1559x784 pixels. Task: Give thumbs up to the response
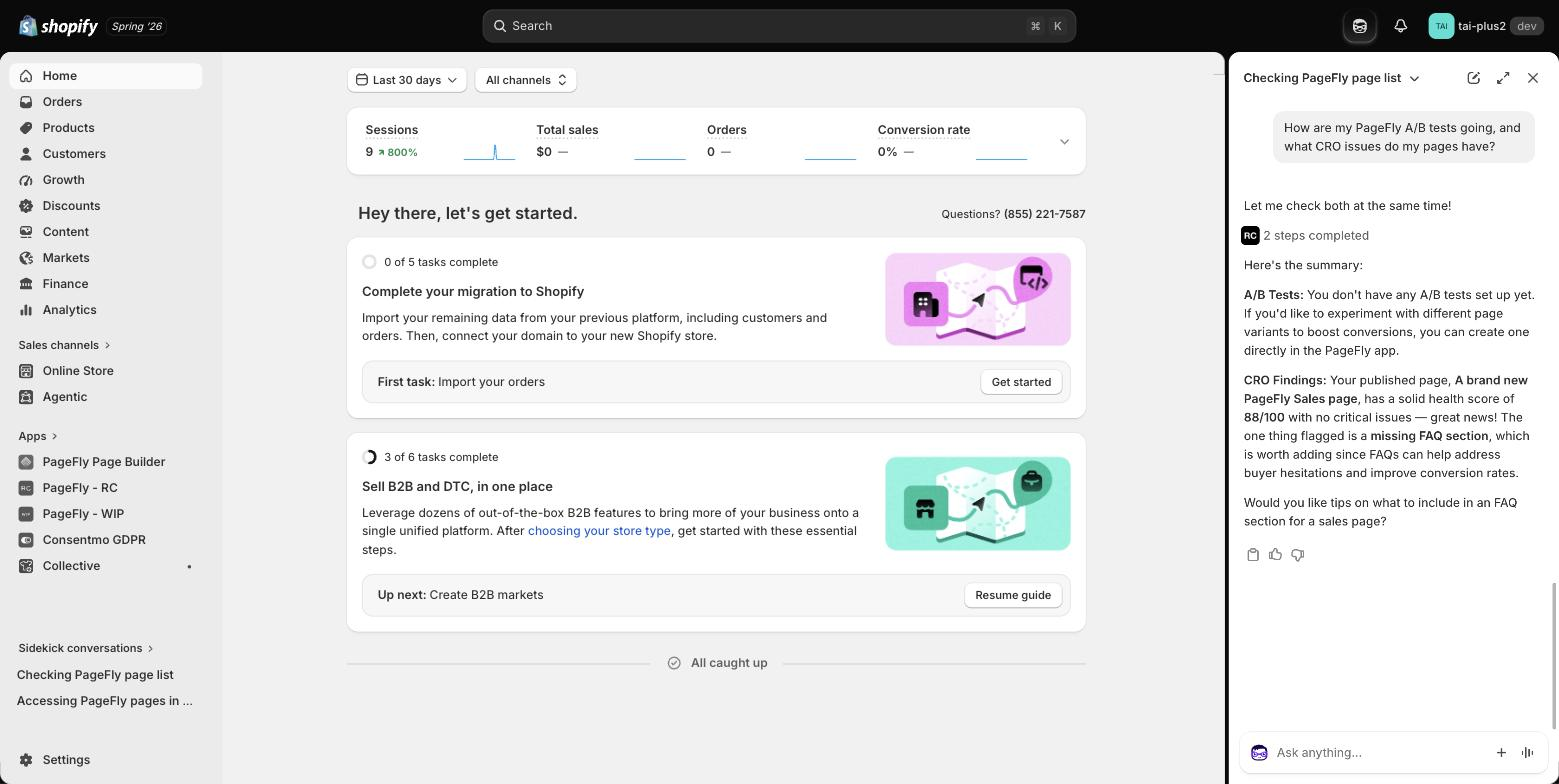coord(1275,555)
